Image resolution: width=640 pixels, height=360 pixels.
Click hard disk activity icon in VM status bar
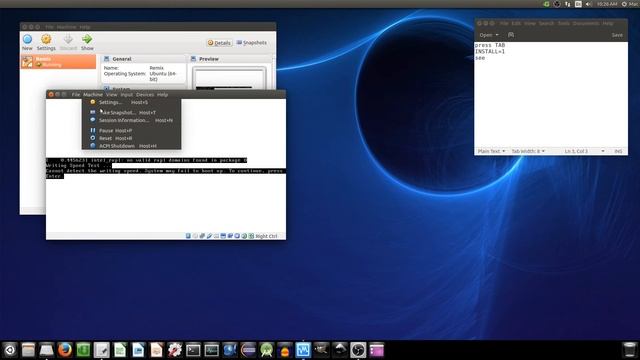pos(188,236)
